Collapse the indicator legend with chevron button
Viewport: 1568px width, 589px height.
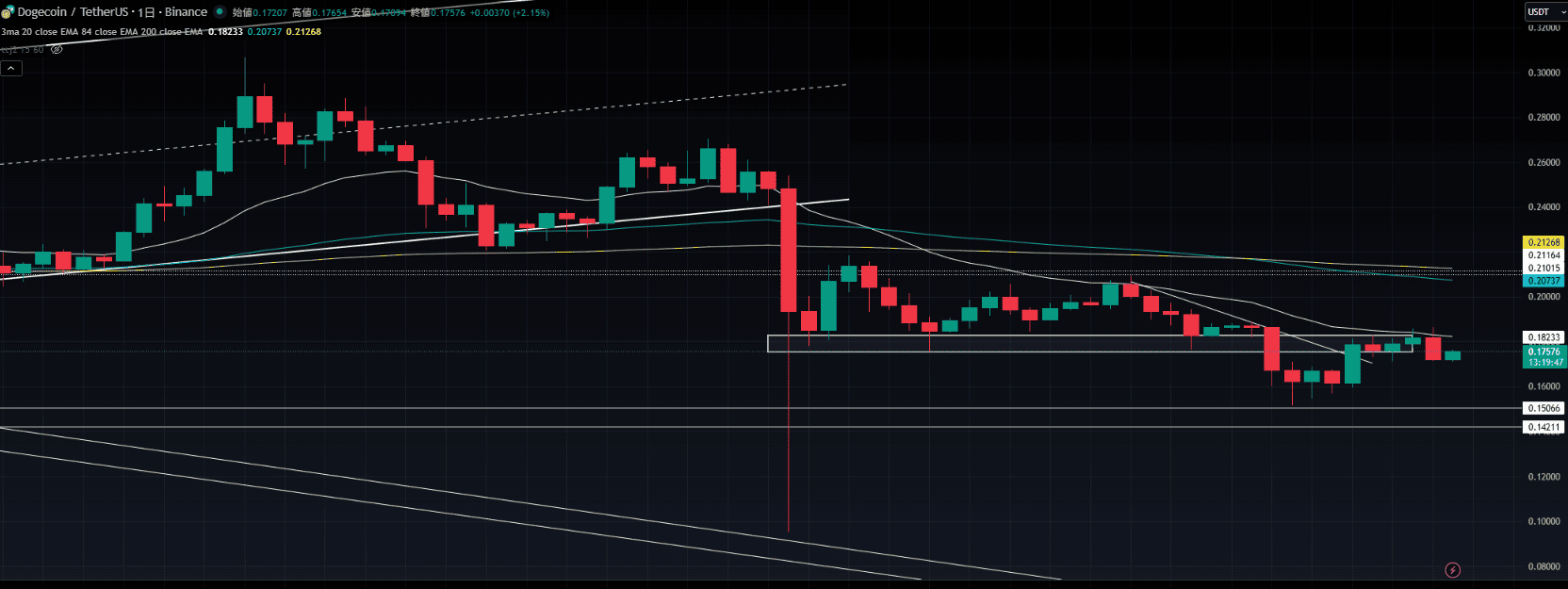point(11,68)
